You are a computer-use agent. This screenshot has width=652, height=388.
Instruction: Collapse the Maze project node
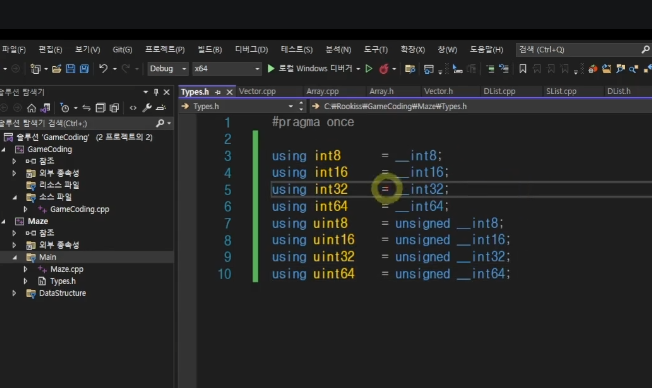pos(4,221)
